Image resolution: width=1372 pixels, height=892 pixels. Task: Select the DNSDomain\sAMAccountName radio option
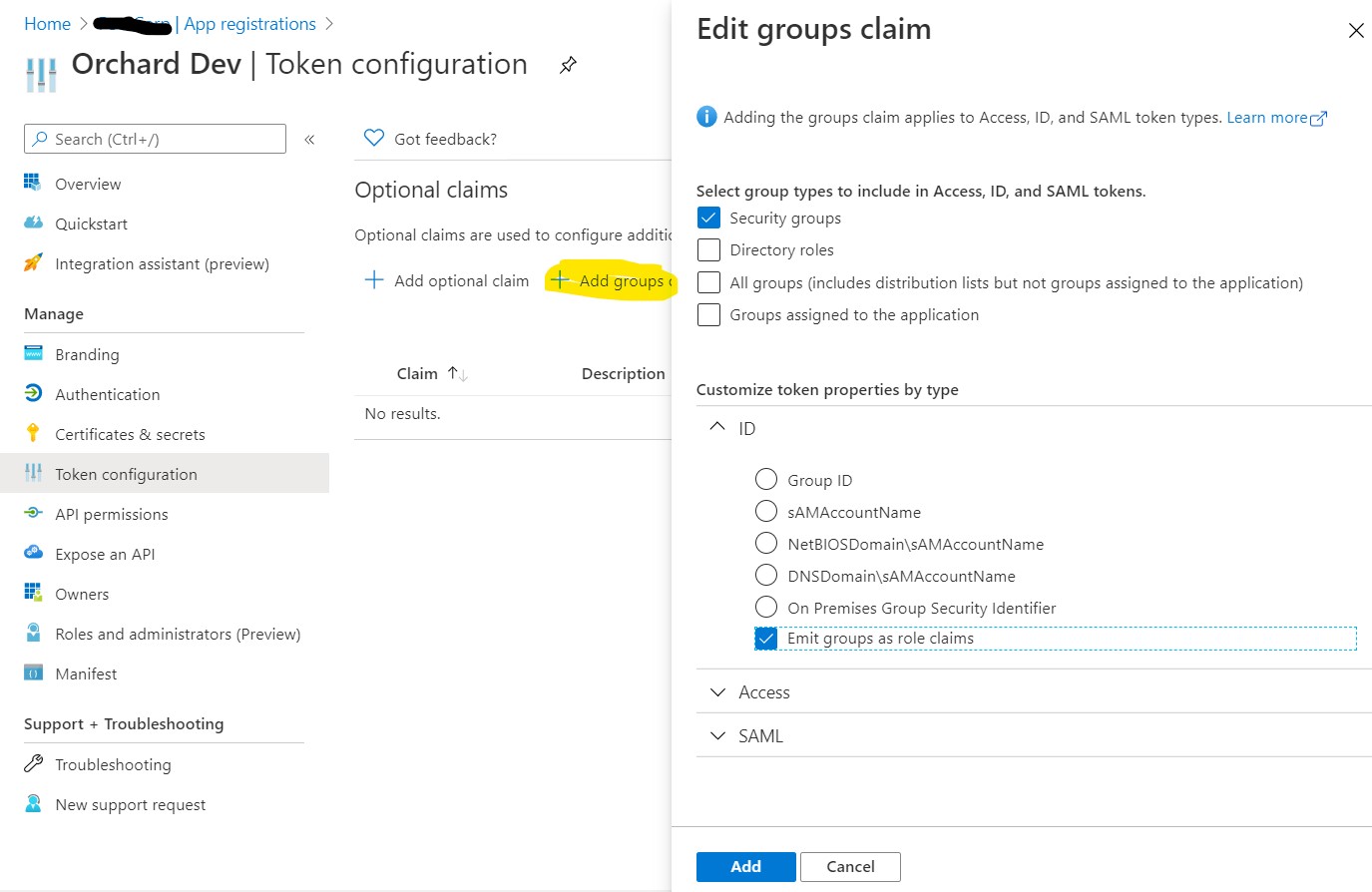coord(766,576)
